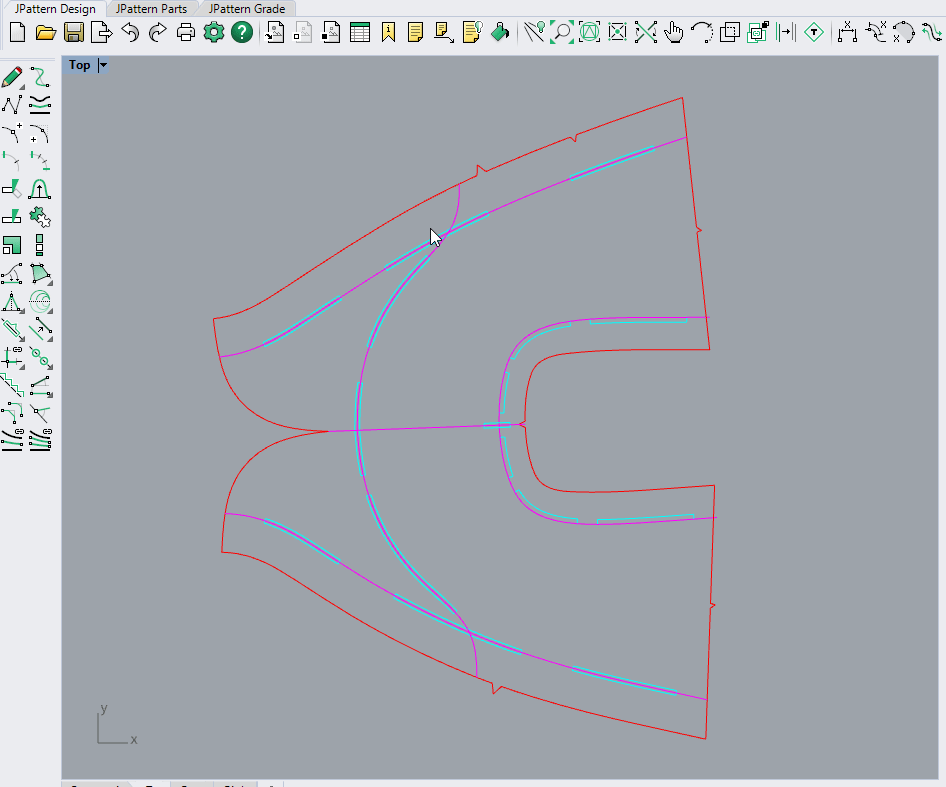Switch to the JPattern Parts tab
The width and height of the screenshot is (946, 787).
(x=151, y=9)
